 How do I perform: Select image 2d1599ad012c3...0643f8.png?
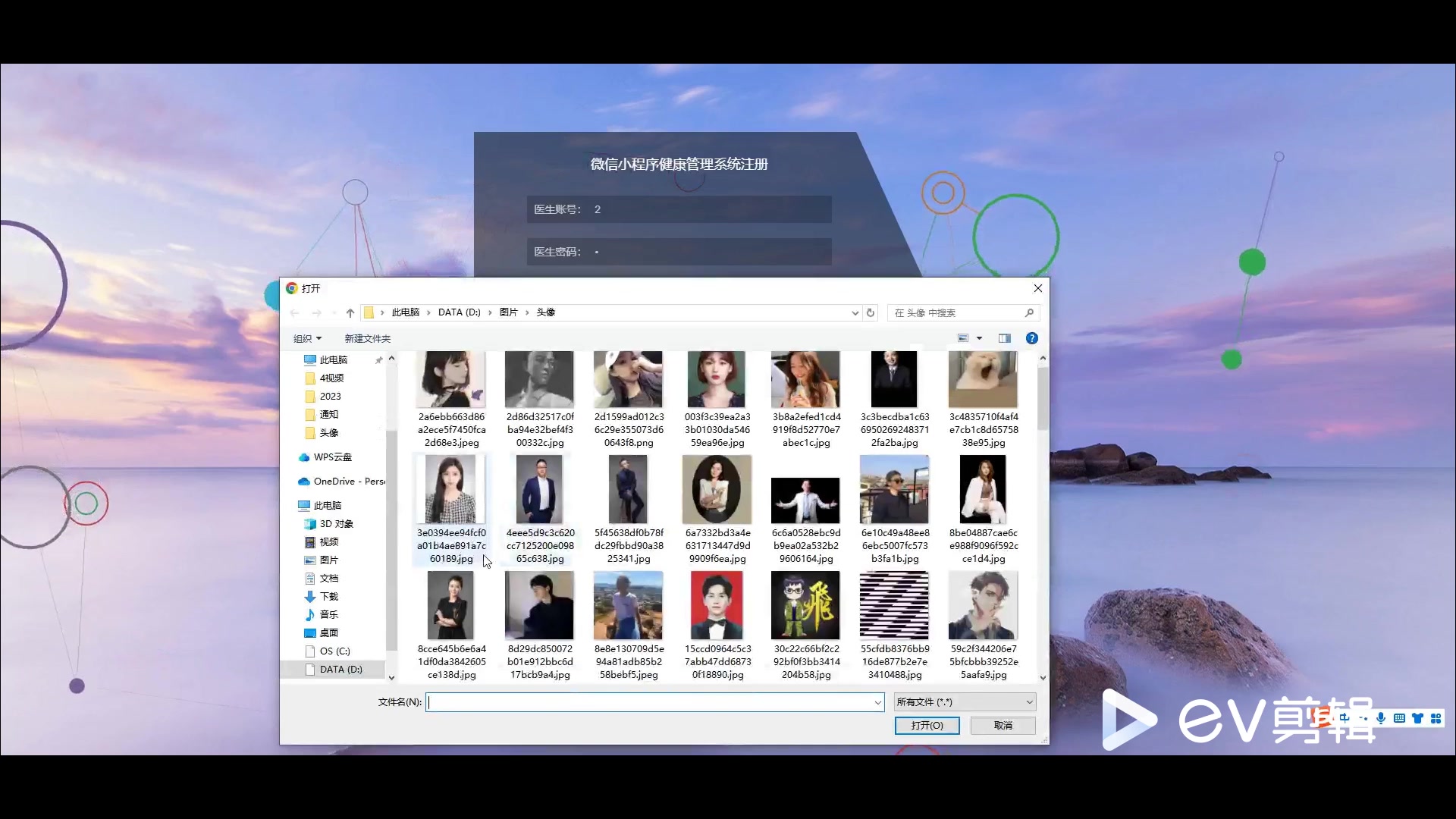pyautogui.click(x=629, y=400)
